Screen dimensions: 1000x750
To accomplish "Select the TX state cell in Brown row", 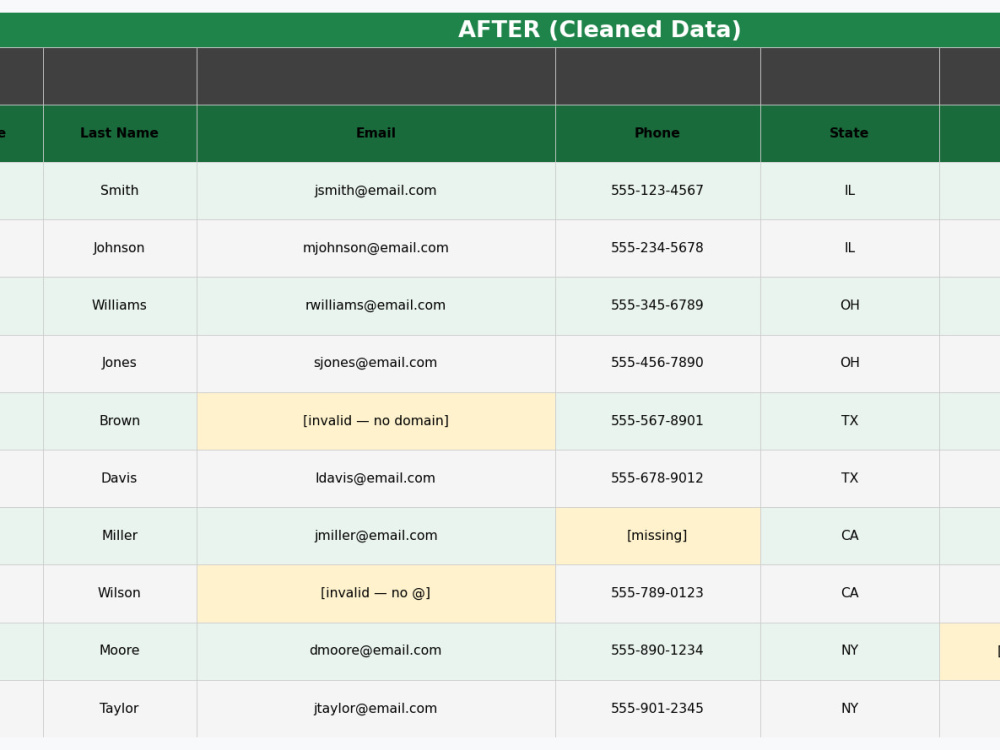I will click(849, 421).
